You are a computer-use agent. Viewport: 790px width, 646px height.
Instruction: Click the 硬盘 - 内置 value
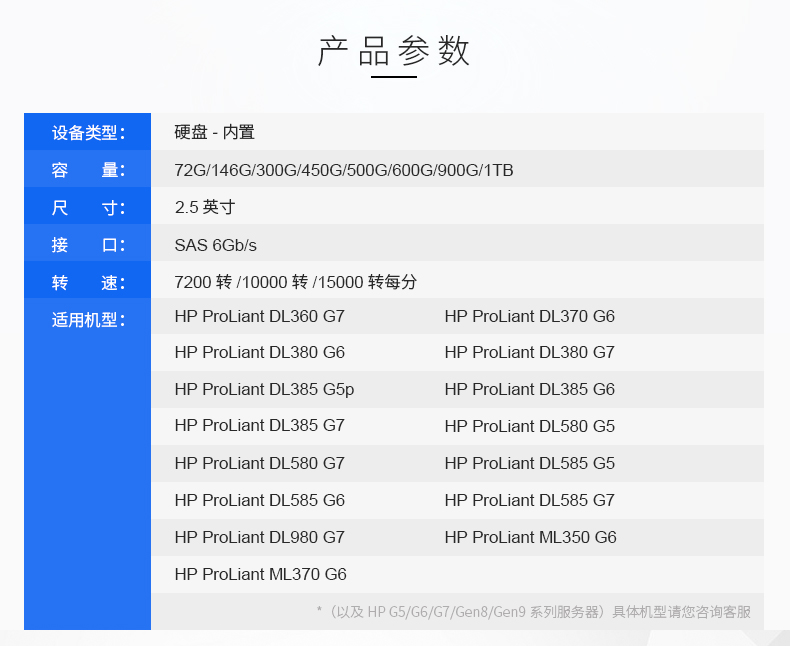(x=215, y=133)
